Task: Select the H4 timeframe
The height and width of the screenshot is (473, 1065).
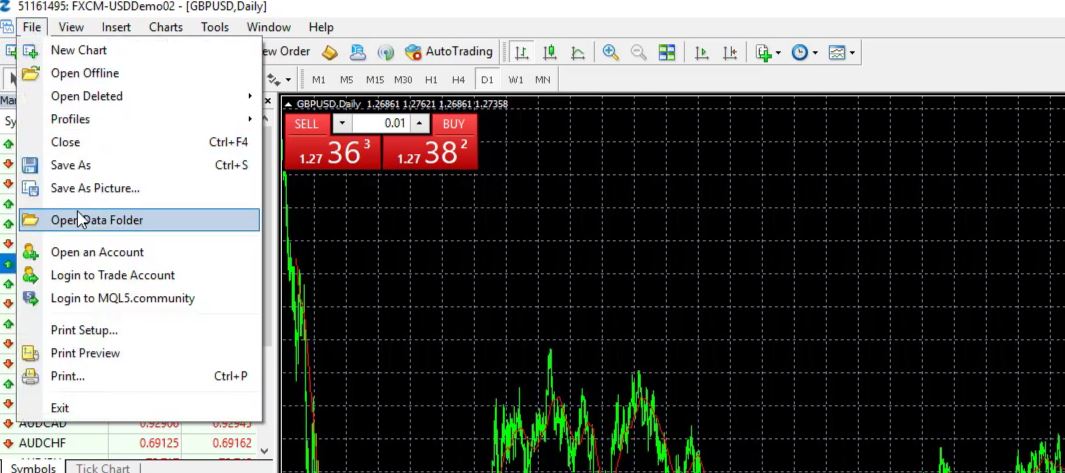Action: [458, 80]
